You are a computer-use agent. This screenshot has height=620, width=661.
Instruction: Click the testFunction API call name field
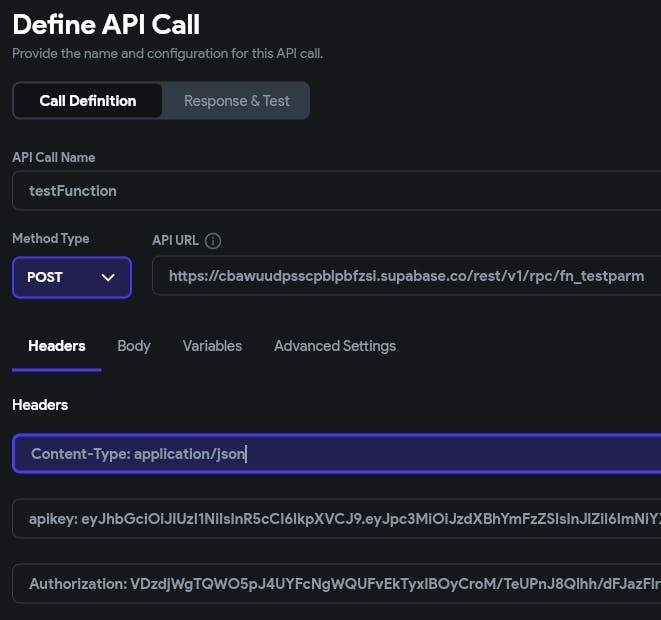tap(336, 190)
